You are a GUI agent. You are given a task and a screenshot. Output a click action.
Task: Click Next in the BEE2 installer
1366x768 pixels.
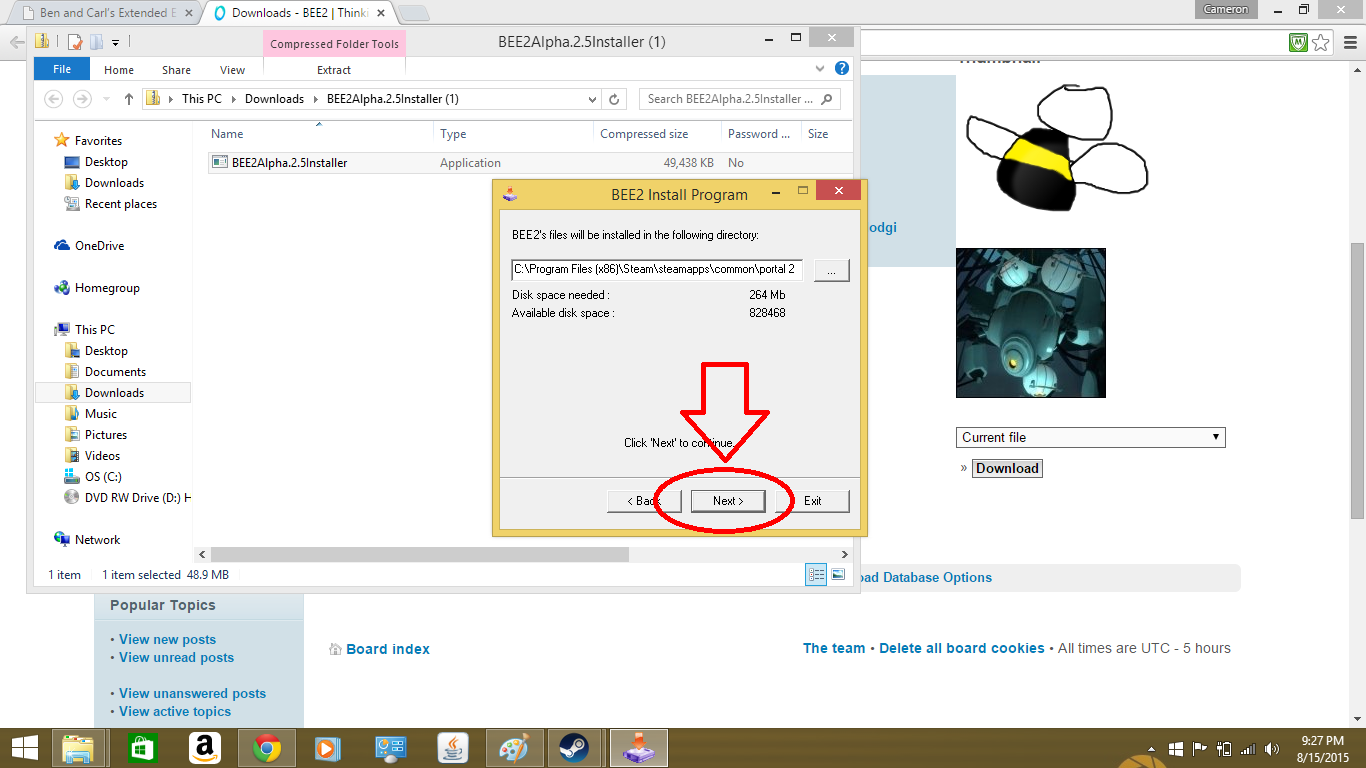click(x=727, y=501)
